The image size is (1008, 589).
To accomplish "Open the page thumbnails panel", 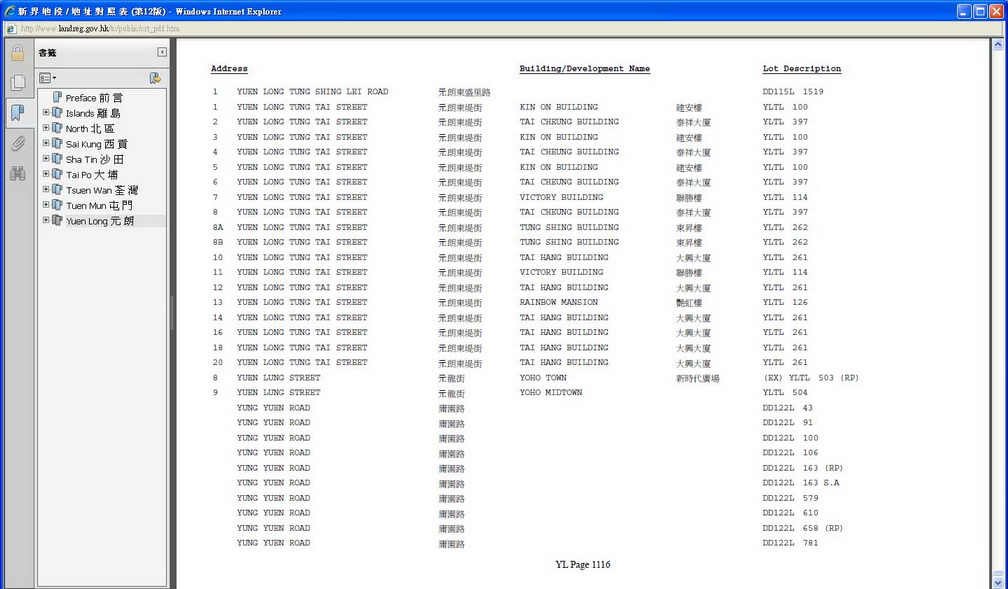I will (x=17, y=84).
